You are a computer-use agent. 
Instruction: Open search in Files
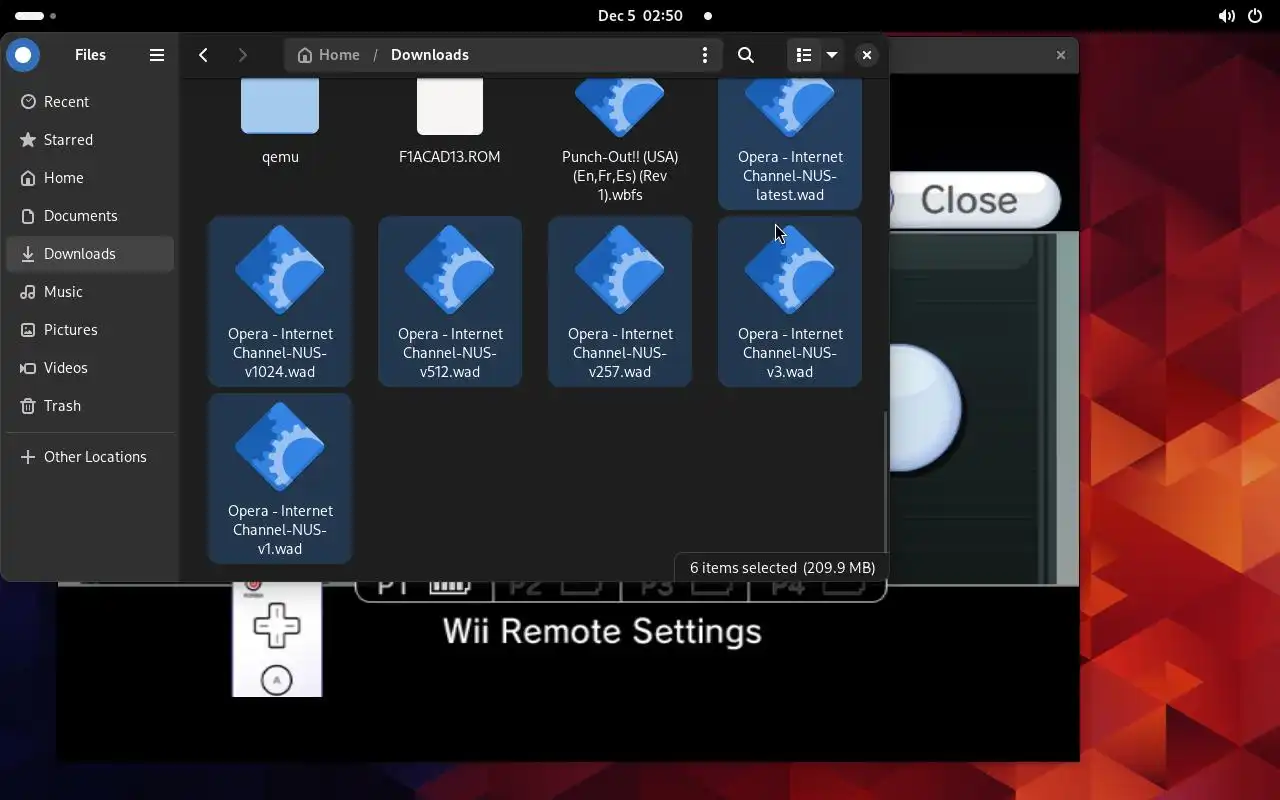tap(746, 55)
